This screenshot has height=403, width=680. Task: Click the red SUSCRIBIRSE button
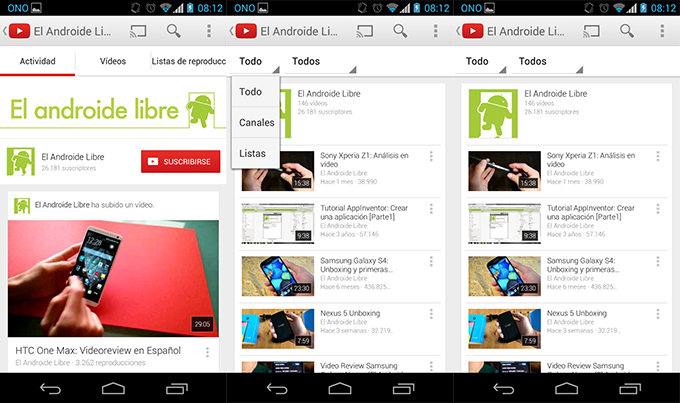180,160
